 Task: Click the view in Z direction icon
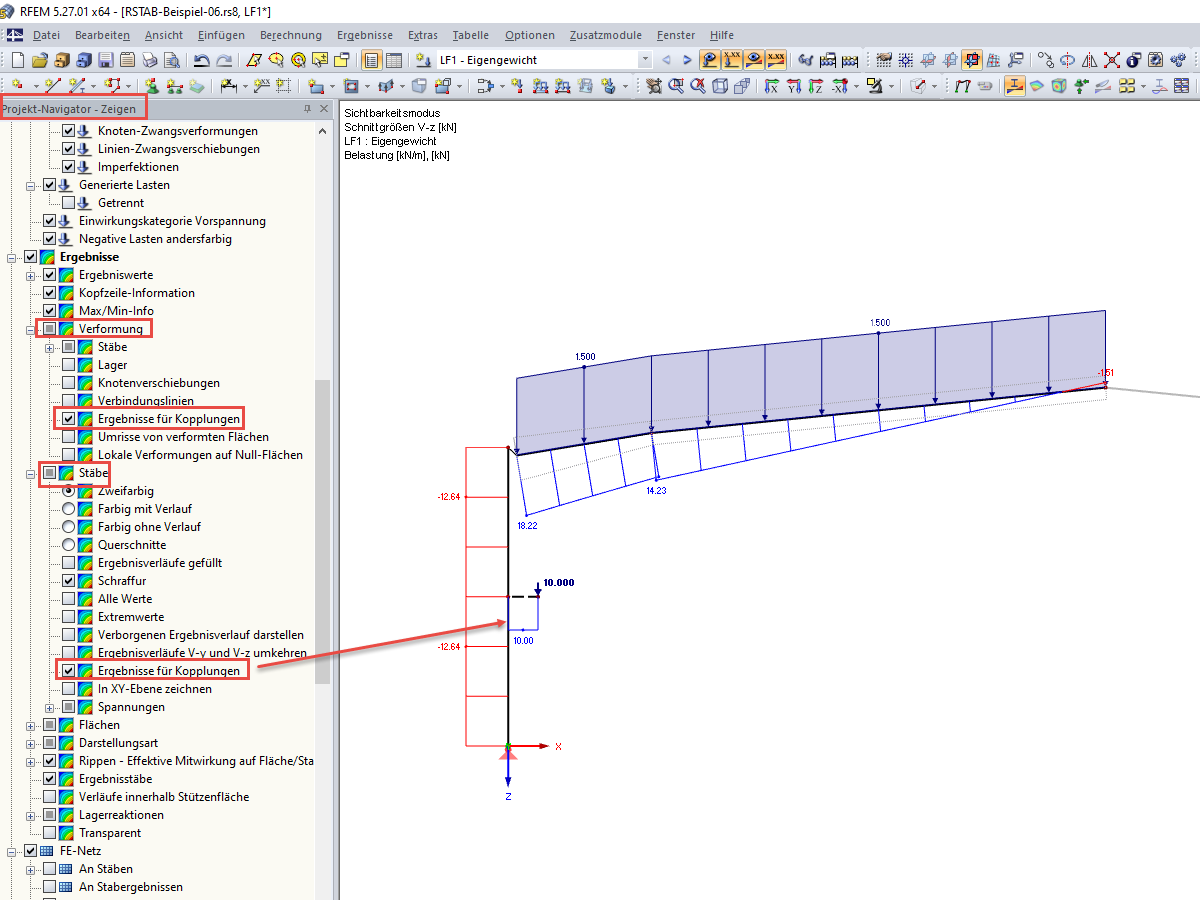point(815,86)
